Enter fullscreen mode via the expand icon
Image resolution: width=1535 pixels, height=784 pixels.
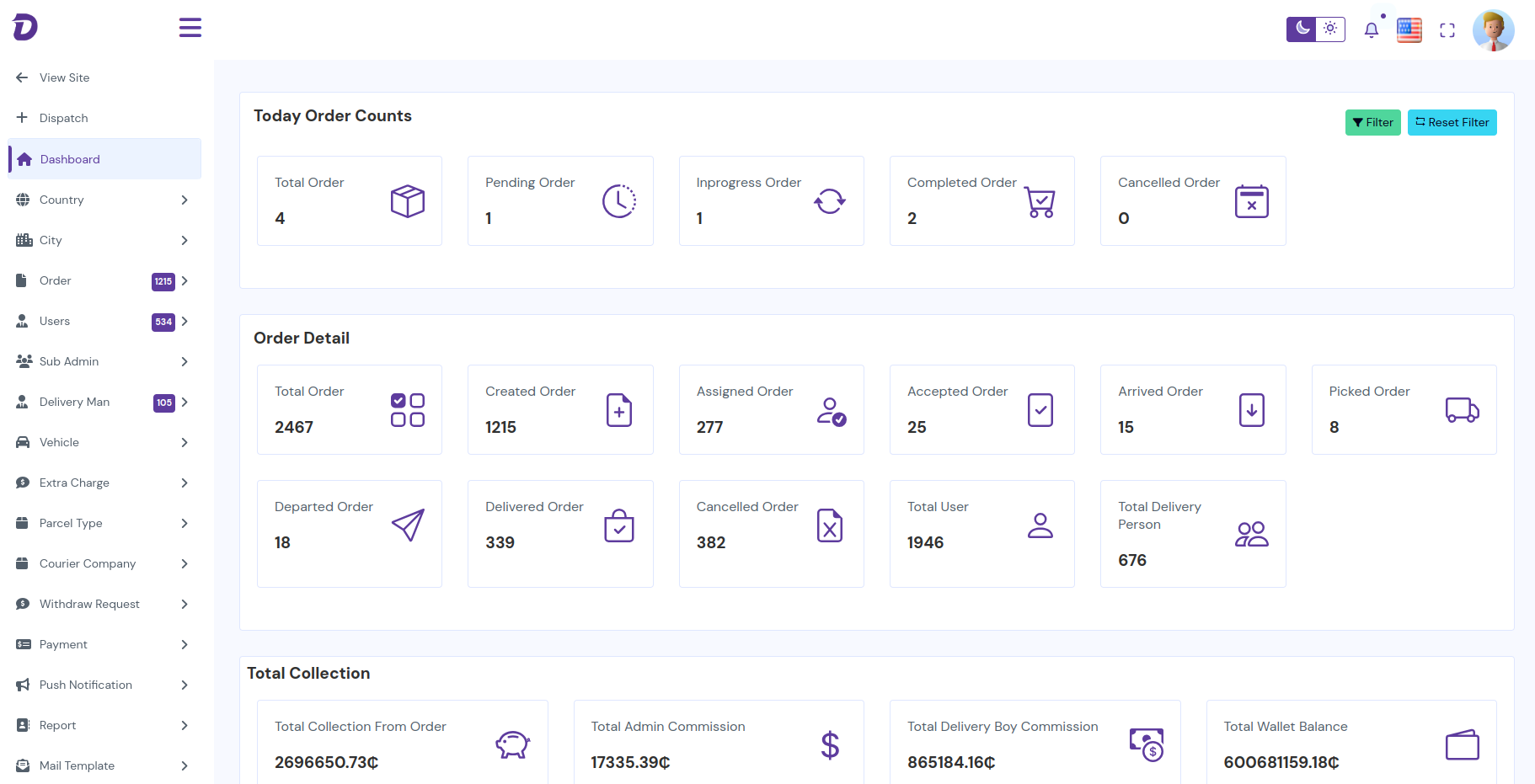tap(1447, 30)
